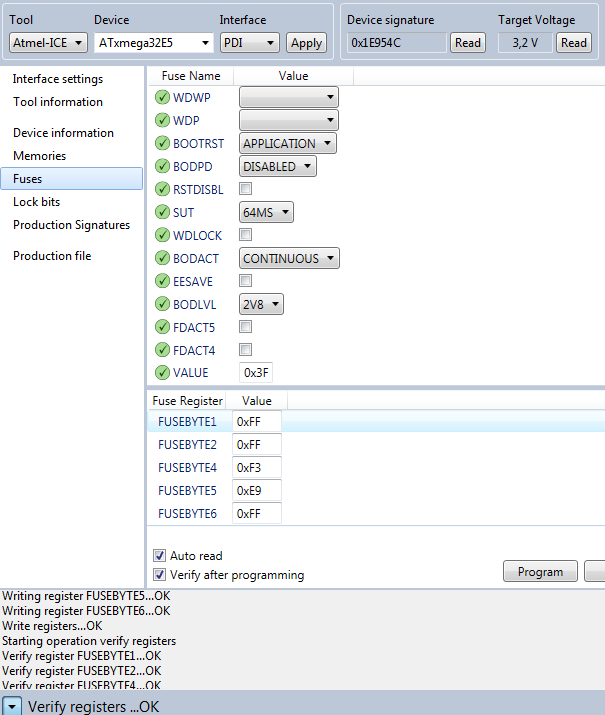Click the 'Verify registers ...OK' status text
605x715 pixels.
tap(93, 706)
